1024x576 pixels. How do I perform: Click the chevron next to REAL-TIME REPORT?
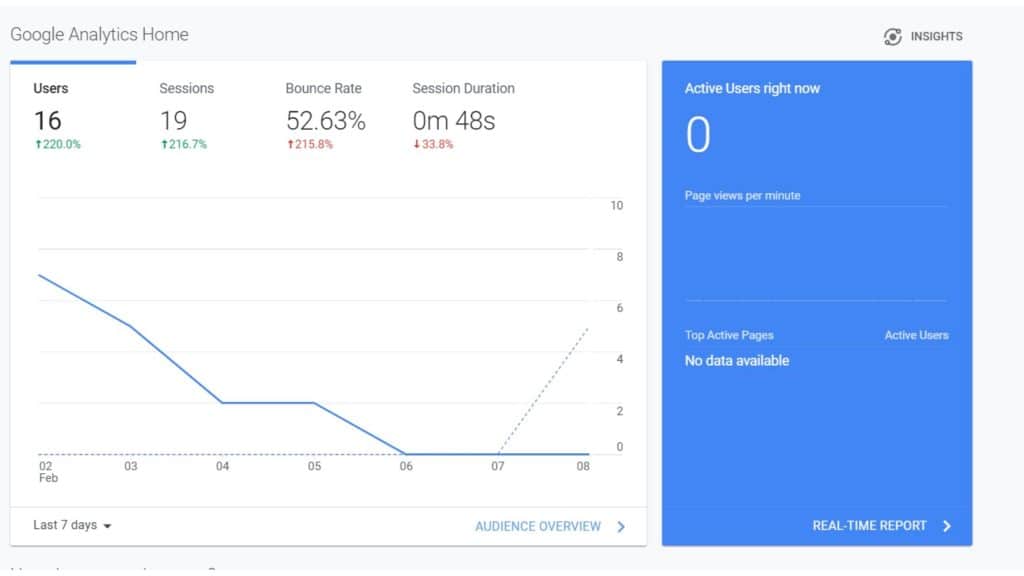(x=945, y=525)
